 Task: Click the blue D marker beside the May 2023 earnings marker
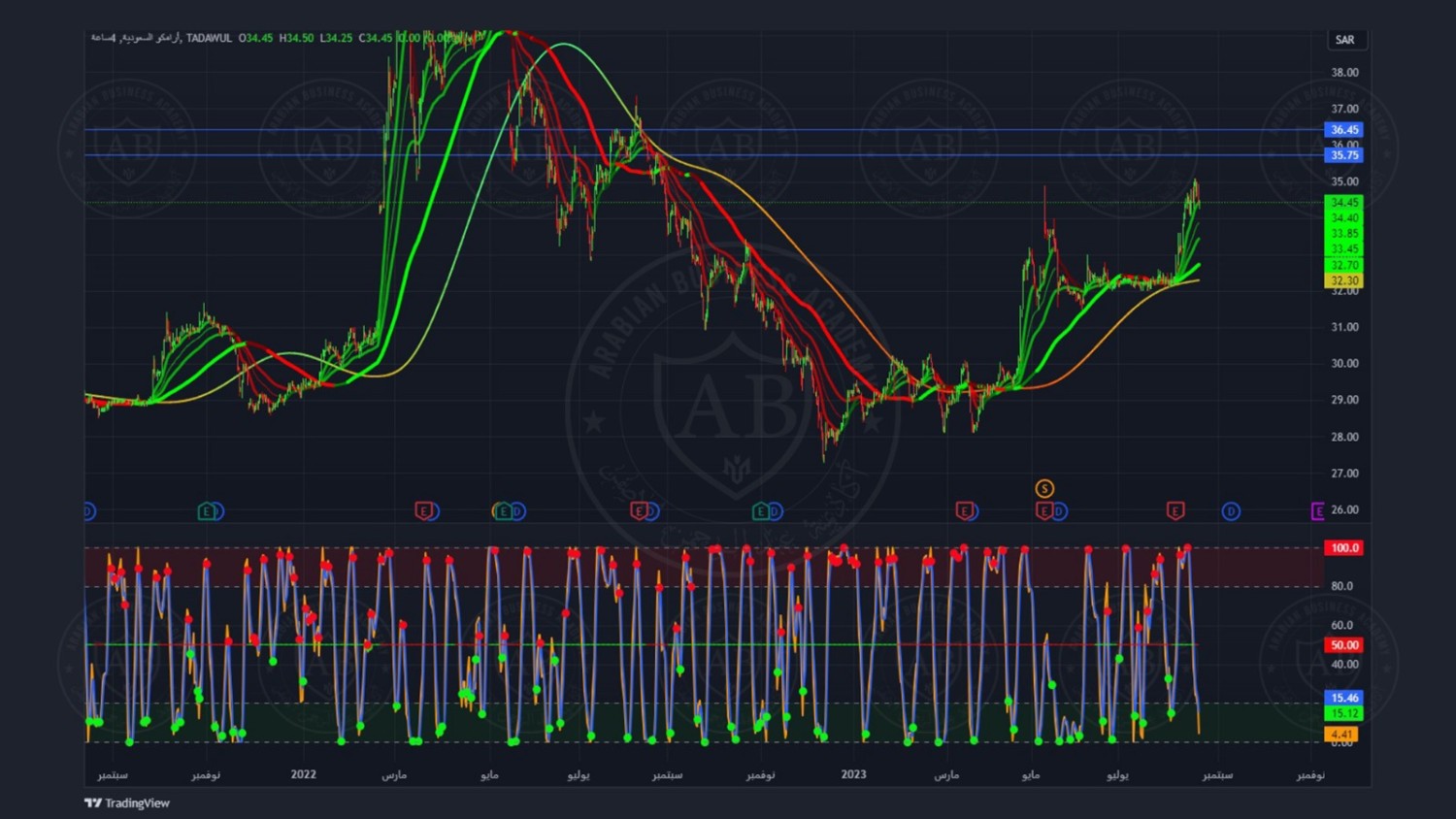(1059, 510)
